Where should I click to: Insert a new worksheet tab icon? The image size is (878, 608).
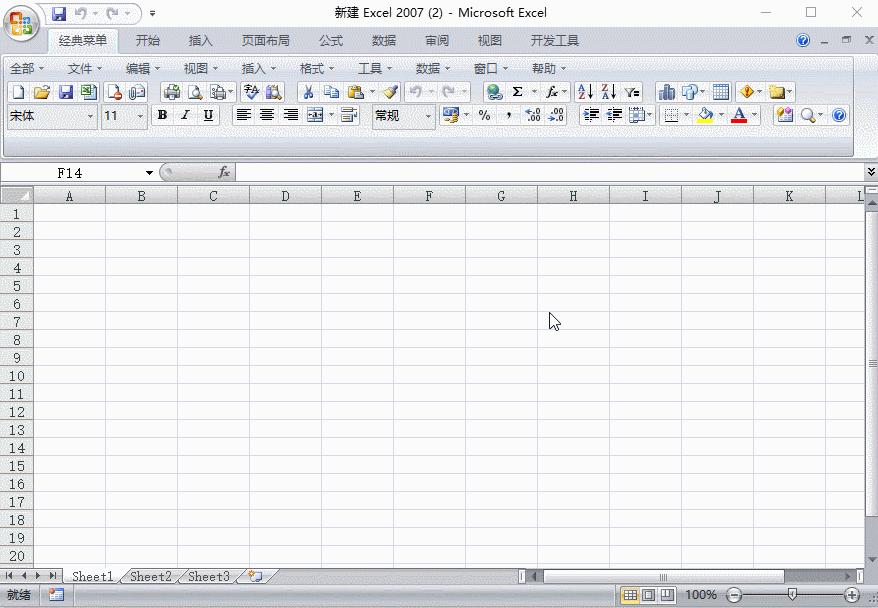[255, 576]
